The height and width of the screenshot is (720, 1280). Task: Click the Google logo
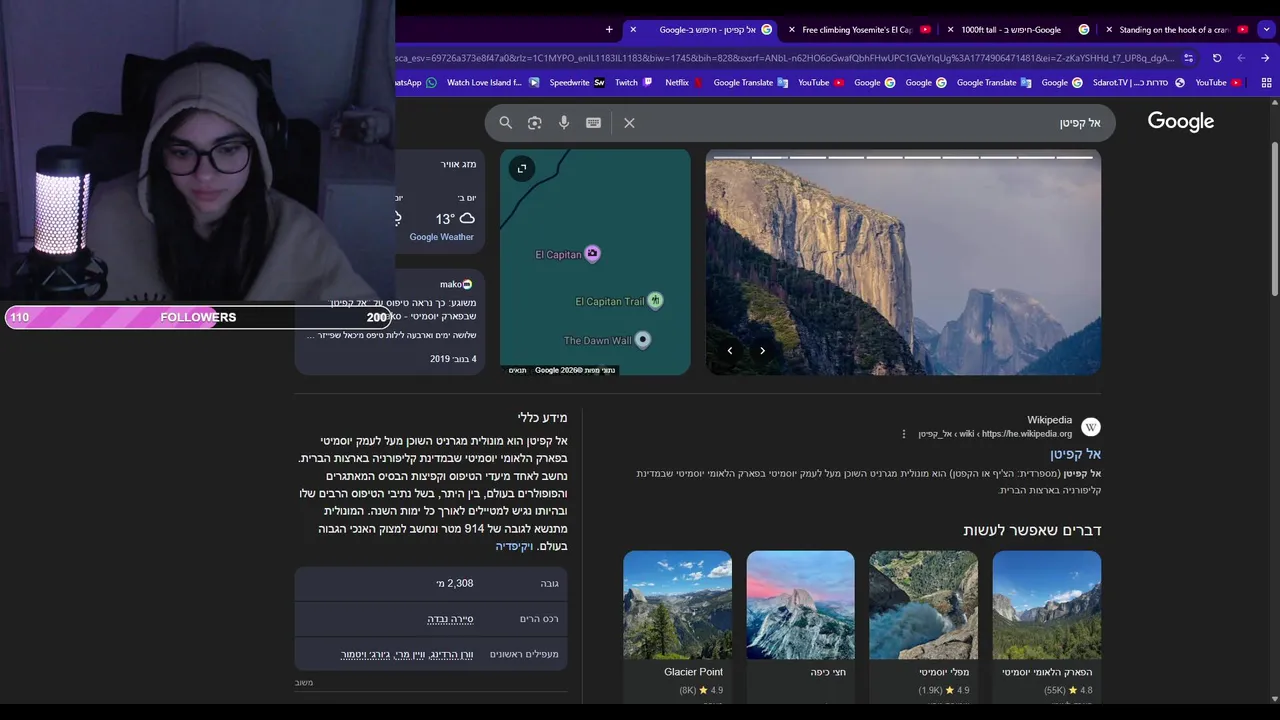click(x=1181, y=122)
